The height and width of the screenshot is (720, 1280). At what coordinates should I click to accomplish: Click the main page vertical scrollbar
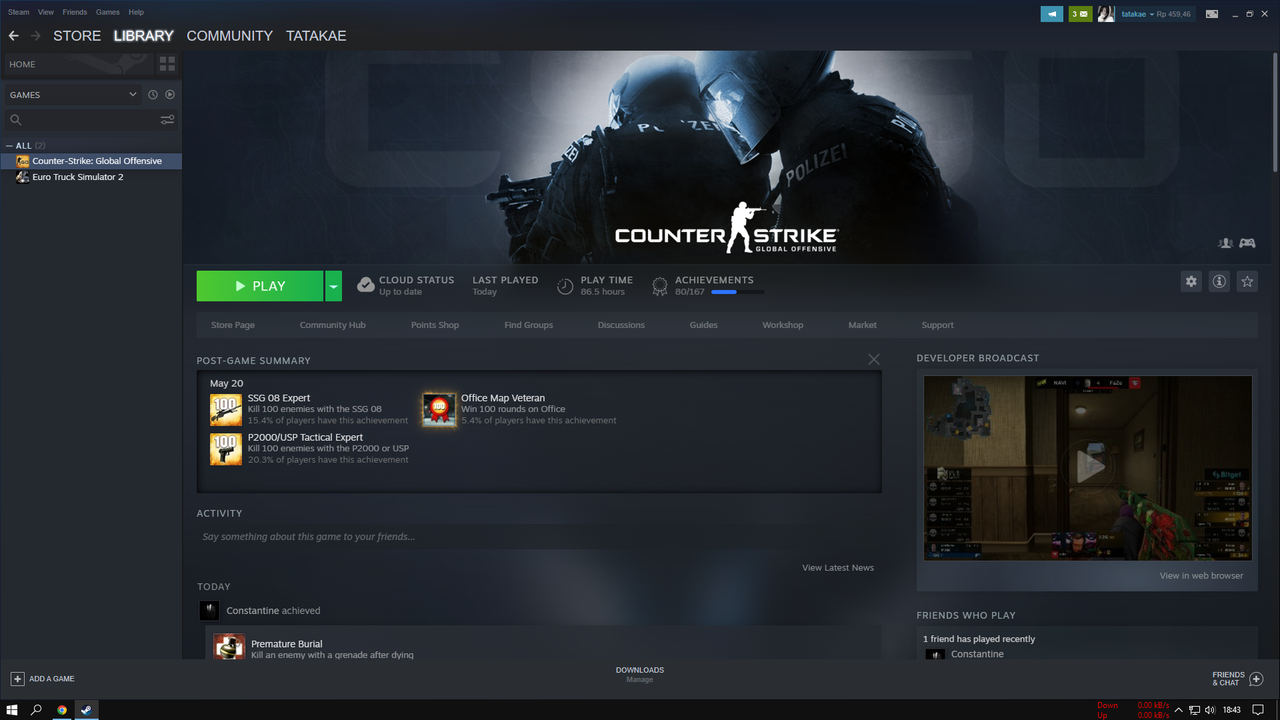click(x=1275, y=110)
